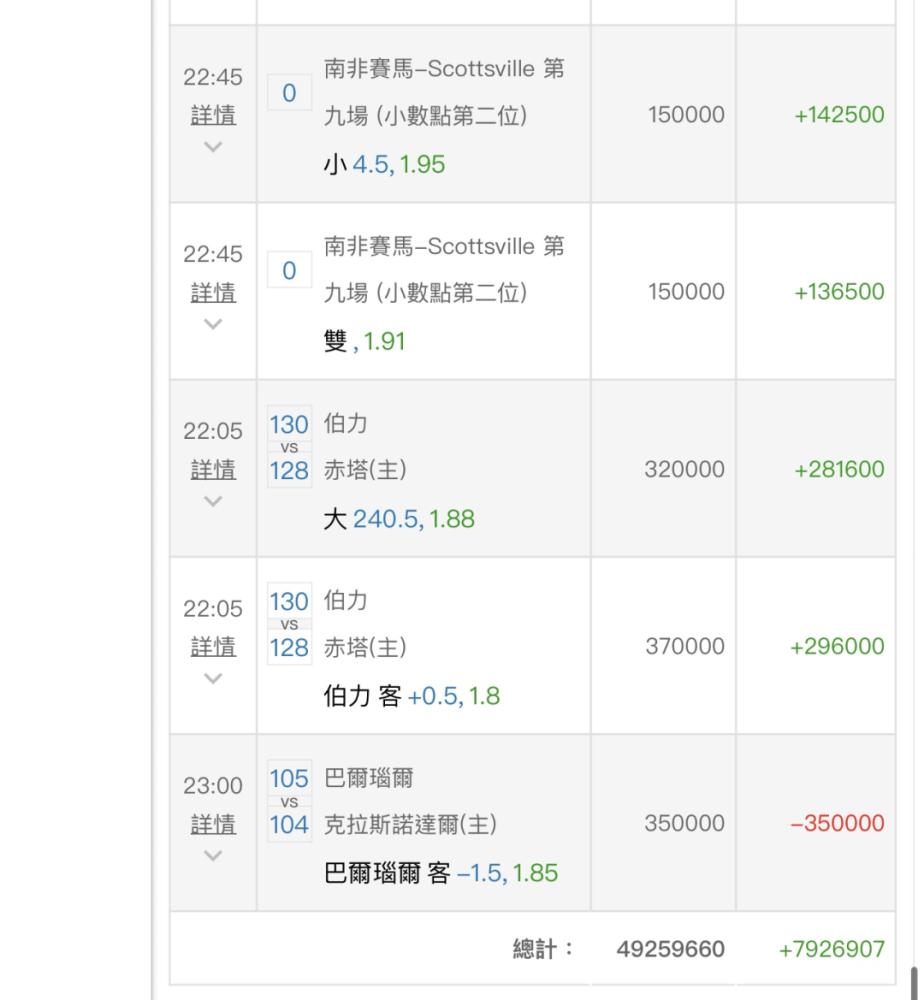Image resolution: width=924 pixels, height=1000 pixels.
Task: Expand chevron under first 22:45 row
Action: coord(212,147)
